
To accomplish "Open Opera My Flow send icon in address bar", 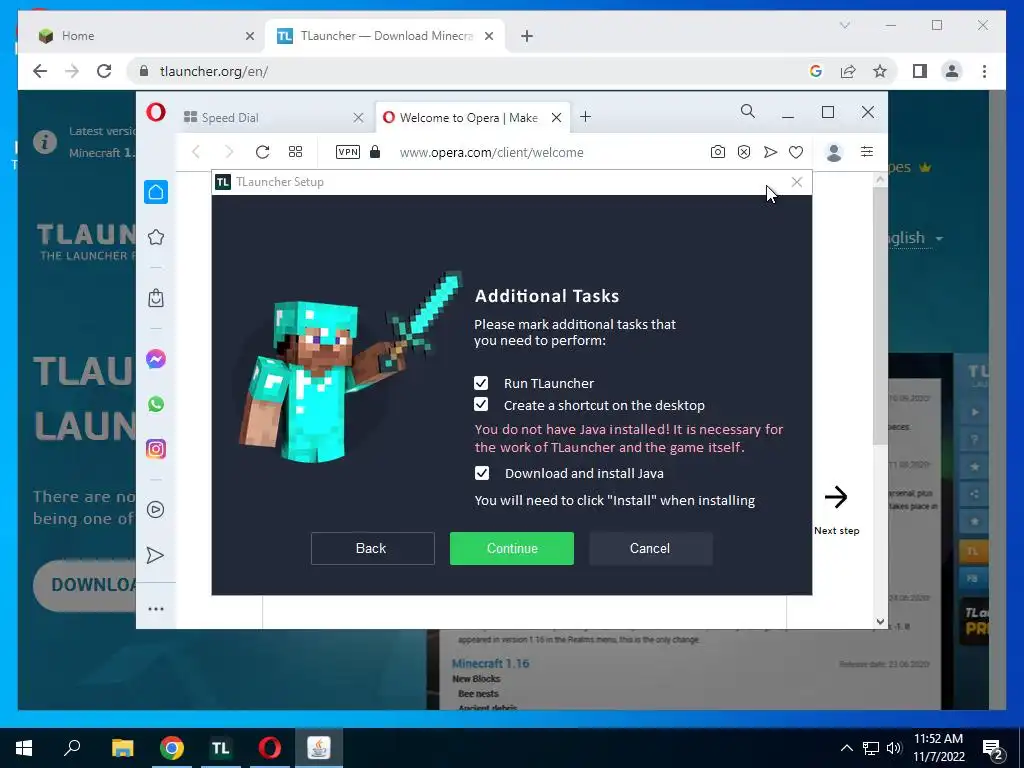I will click(771, 152).
